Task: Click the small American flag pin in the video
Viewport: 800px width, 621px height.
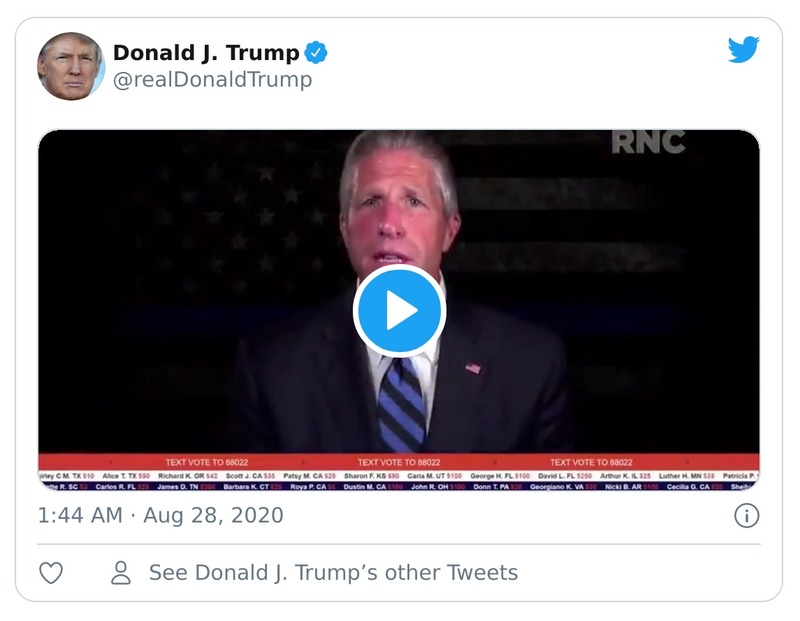Action: tap(472, 370)
